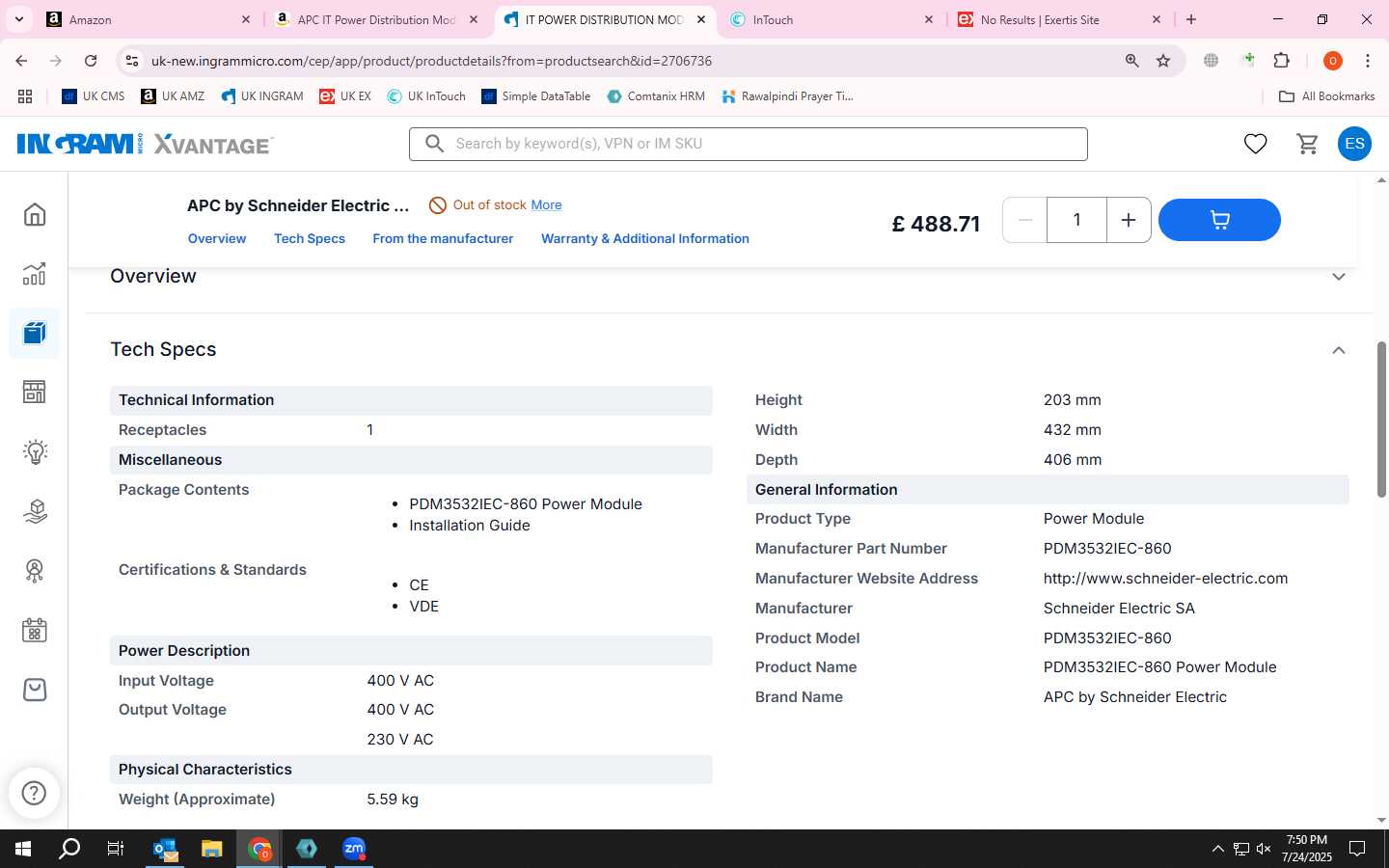Add product to cart with blue button
Viewport: 1389px width, 868px height.
click(1219, 220)
